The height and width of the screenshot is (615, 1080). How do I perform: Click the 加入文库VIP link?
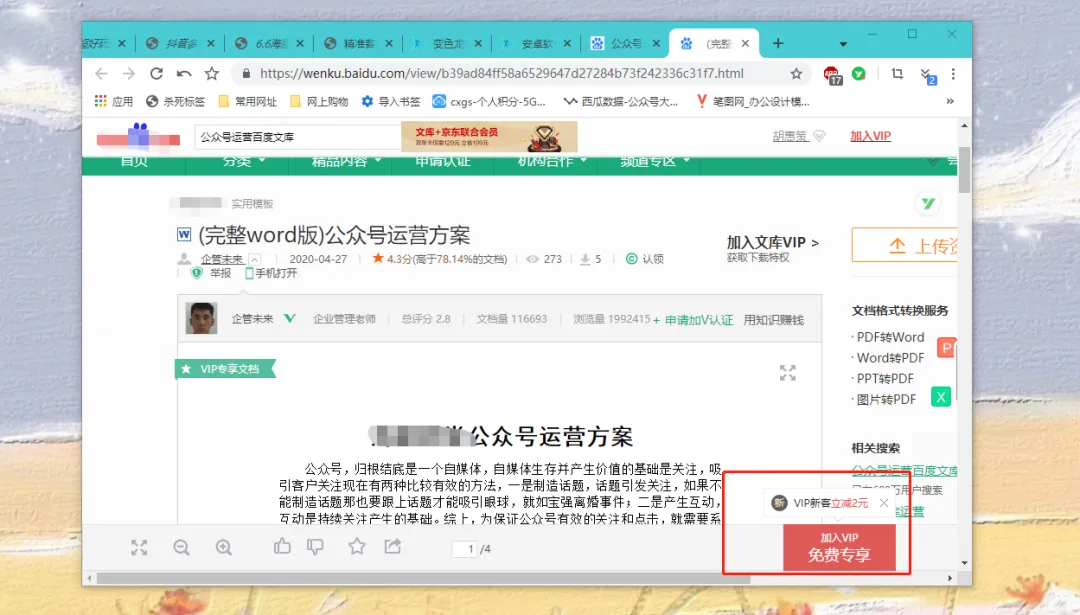point(772,242)
